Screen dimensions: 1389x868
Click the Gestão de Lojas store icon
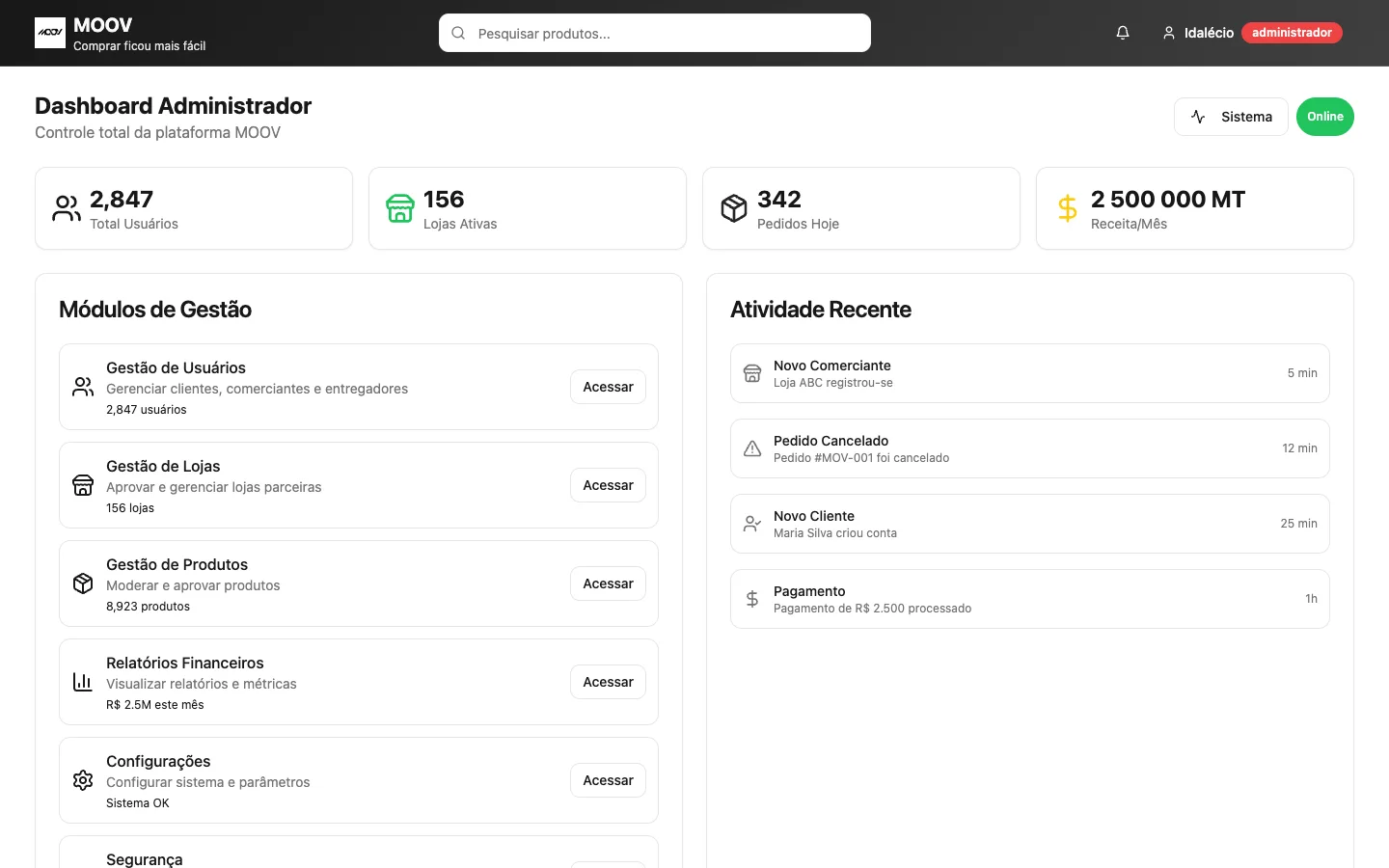click(83, 485)
